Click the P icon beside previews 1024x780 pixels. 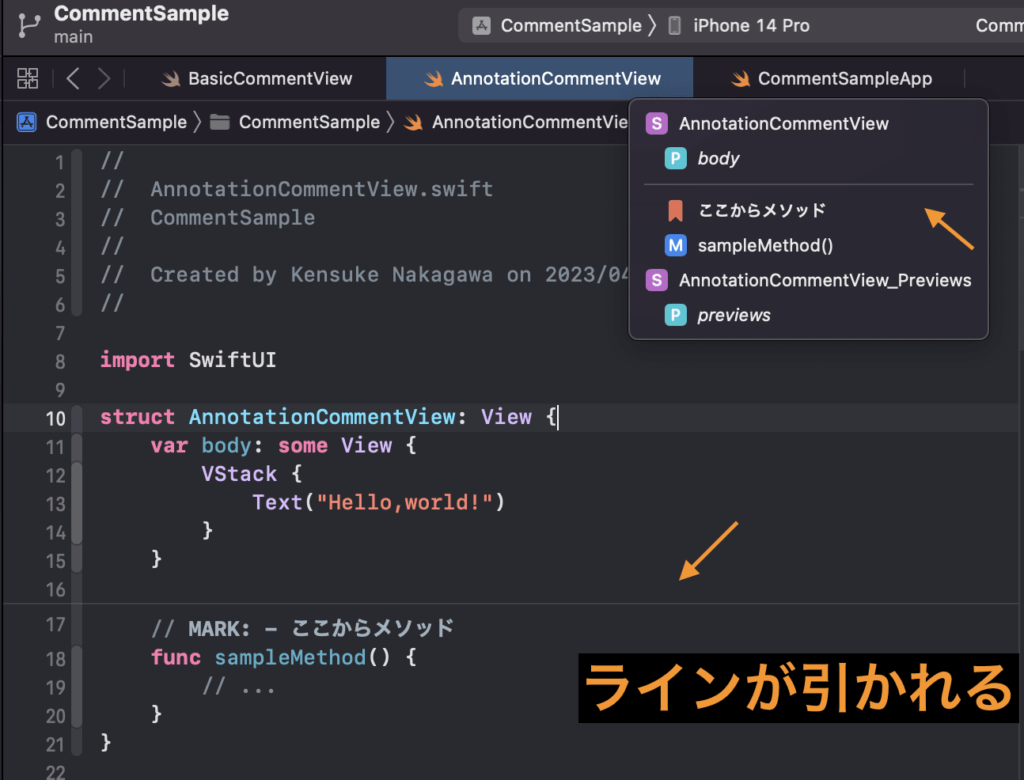point(675,315)
